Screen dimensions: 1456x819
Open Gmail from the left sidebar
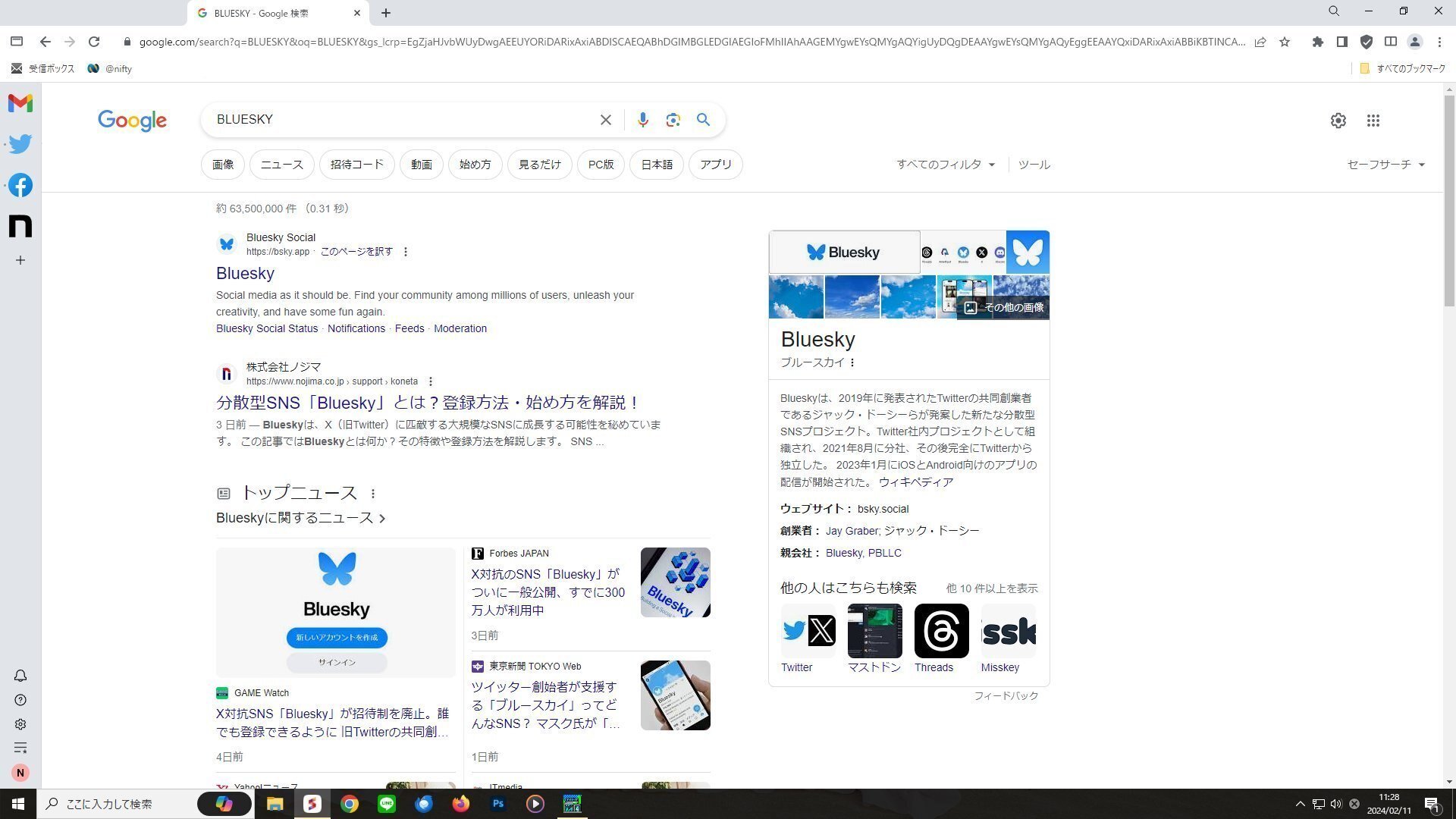pyautogui.click(x=20, y=103)
